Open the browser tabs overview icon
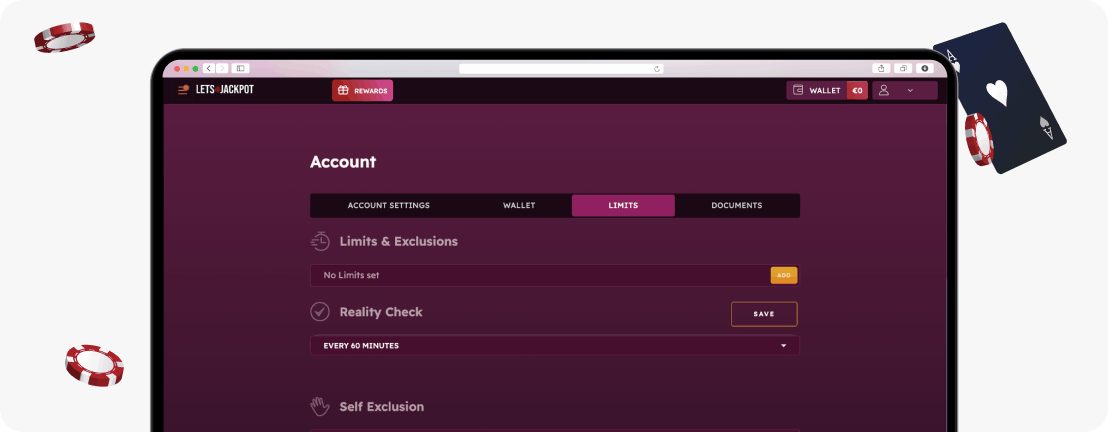The image size is (1108, 432). pos(903,69)
